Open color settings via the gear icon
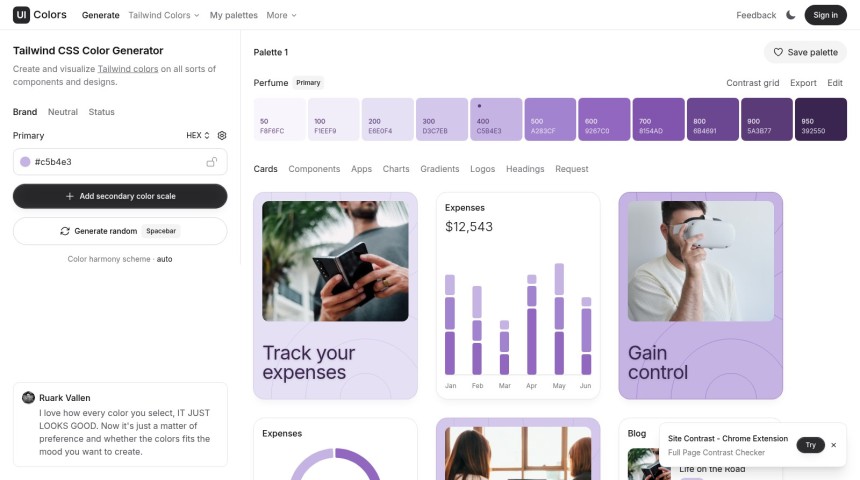The width and height of the screenshot is (860, 480). [x=222, y=135]
